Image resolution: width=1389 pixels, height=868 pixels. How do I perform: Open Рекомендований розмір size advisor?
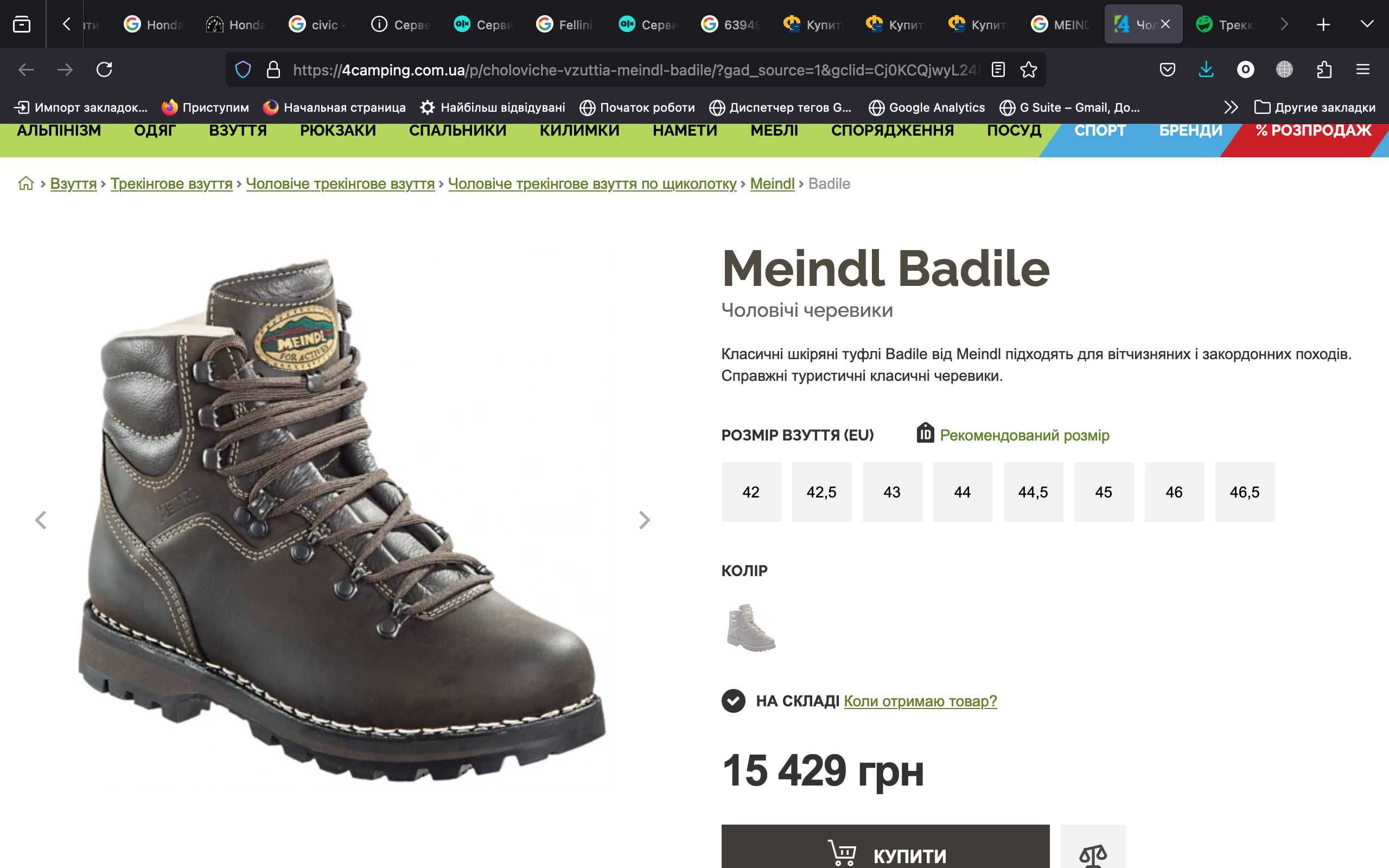(x=1013, y=435)
